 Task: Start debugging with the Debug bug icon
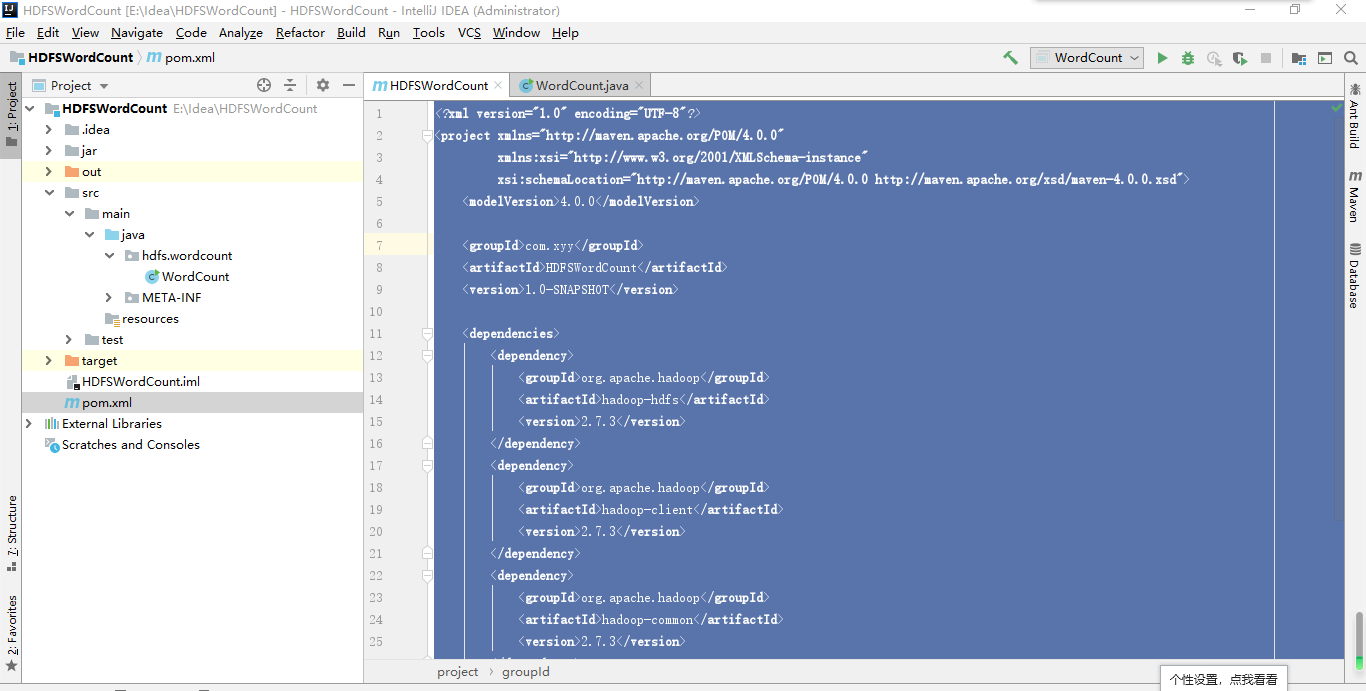pyautogui.click(x=1188, y=57)
